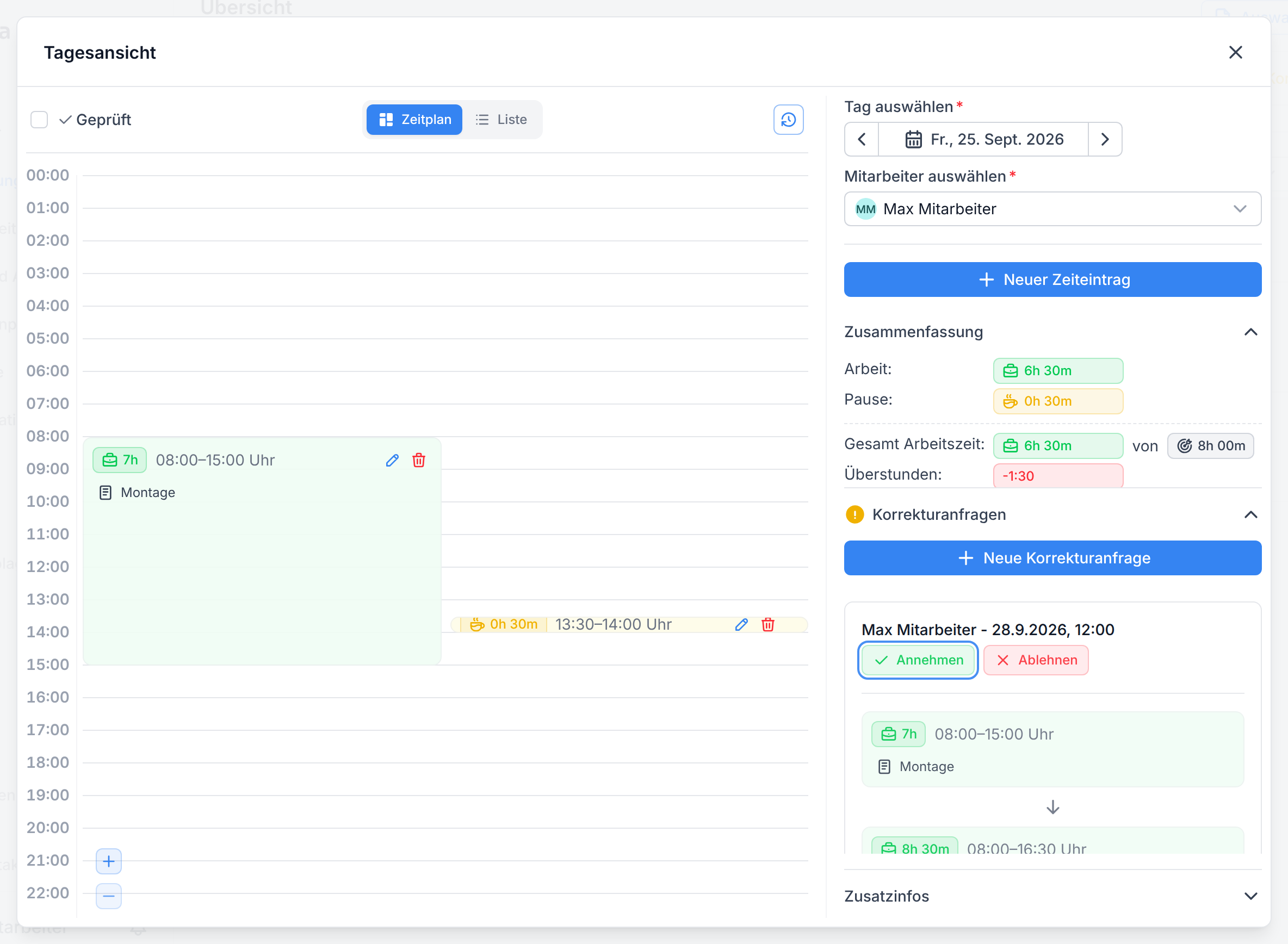
Task: Click the 0h 30m break badge in timeline
Action: [x=504, y=625]
